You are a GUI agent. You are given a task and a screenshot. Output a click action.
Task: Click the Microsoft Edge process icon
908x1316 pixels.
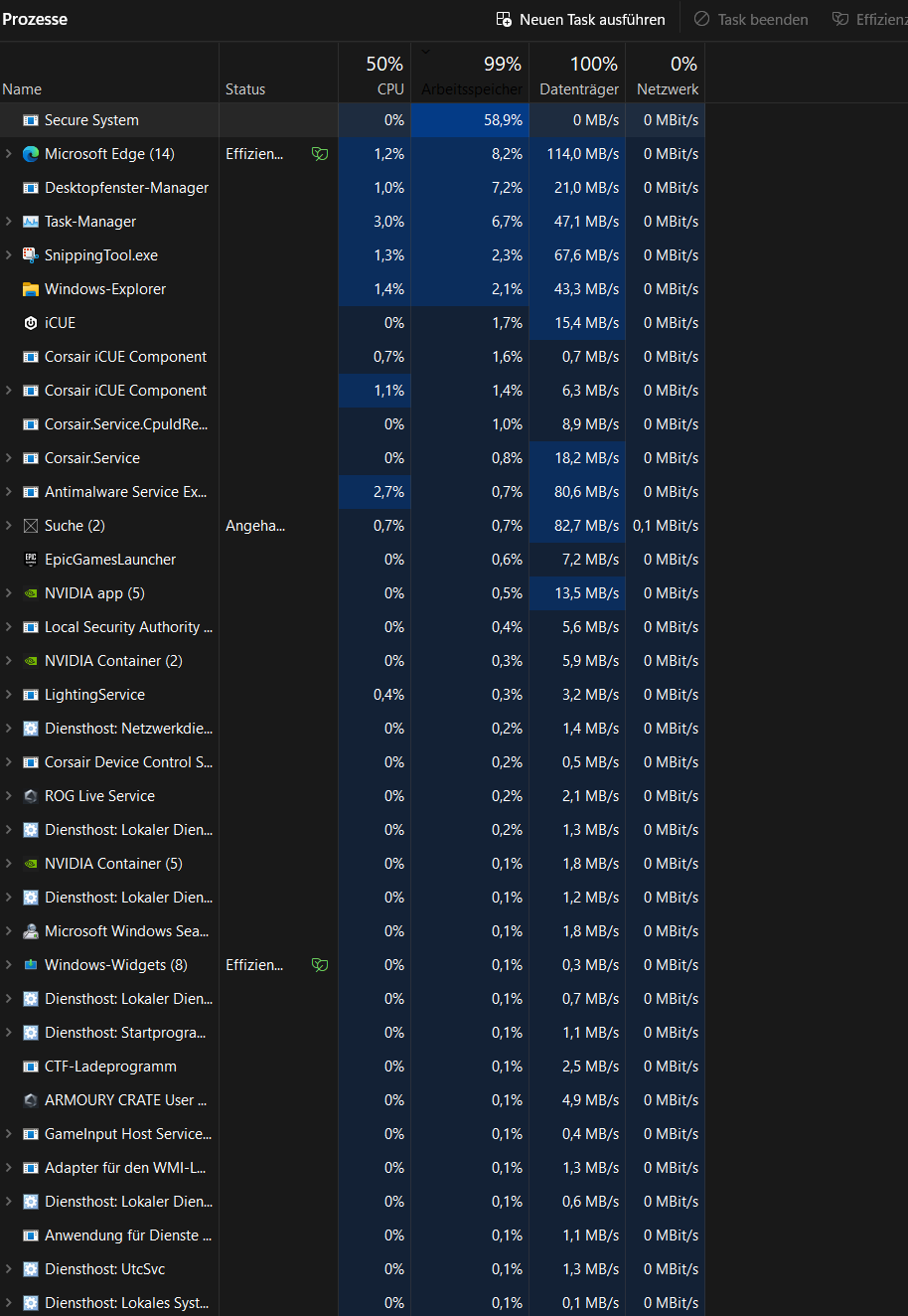pos(30,154)
